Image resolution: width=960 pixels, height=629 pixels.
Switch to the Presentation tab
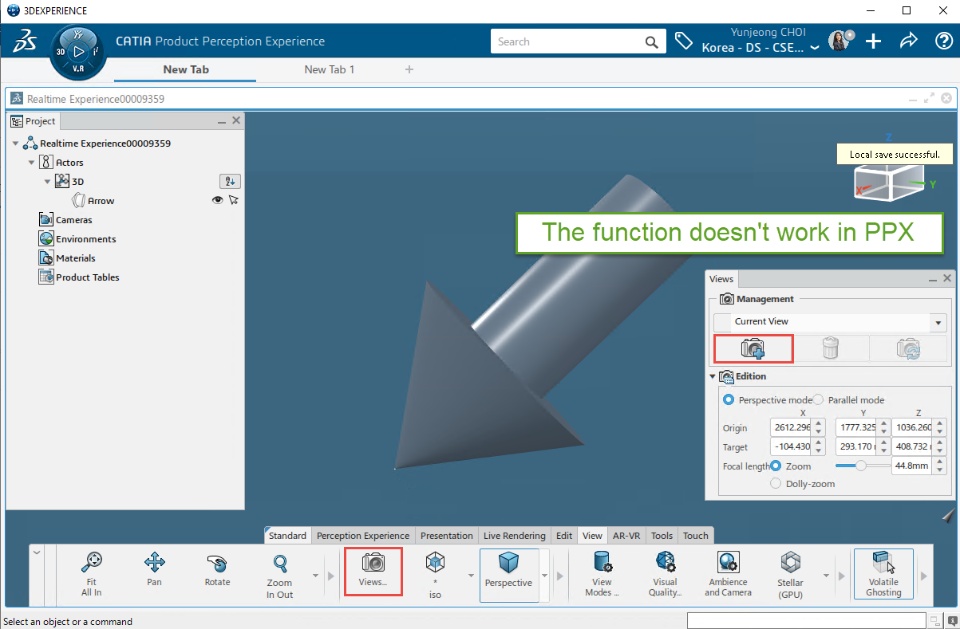446,535
